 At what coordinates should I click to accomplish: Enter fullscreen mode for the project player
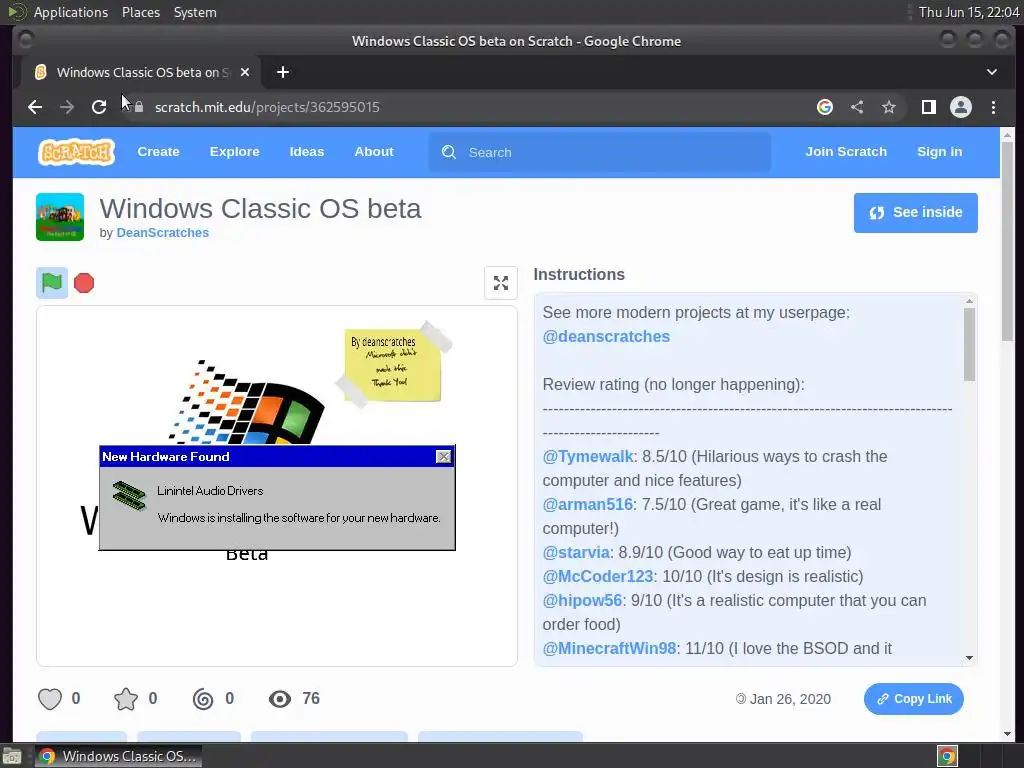click(501, 283)
